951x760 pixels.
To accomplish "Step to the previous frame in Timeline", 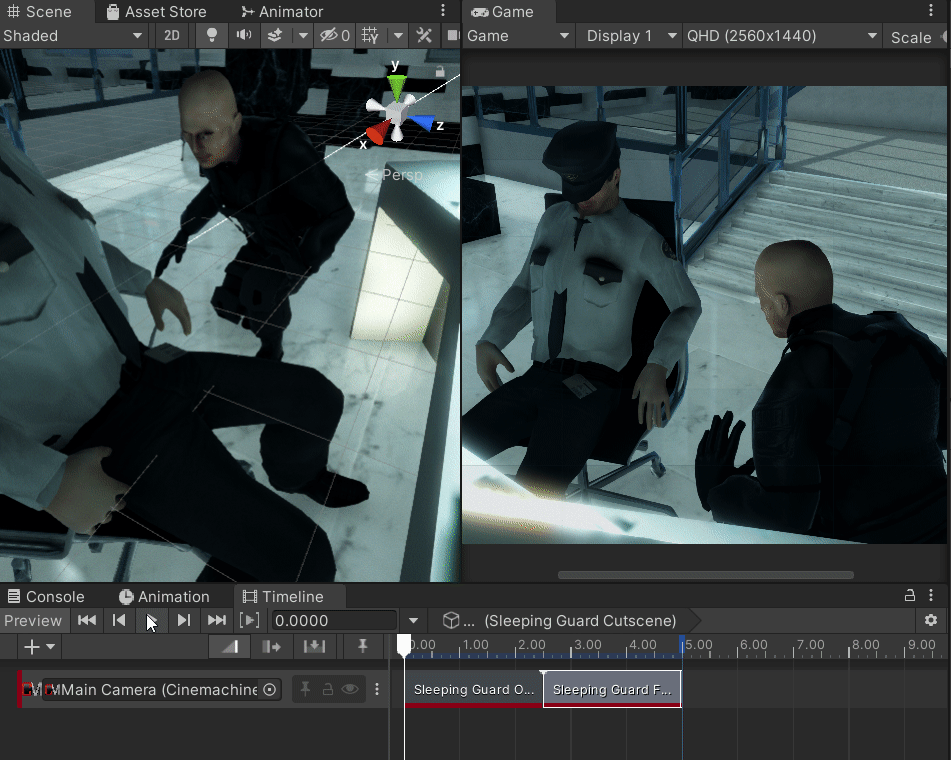I will [119, 620].
